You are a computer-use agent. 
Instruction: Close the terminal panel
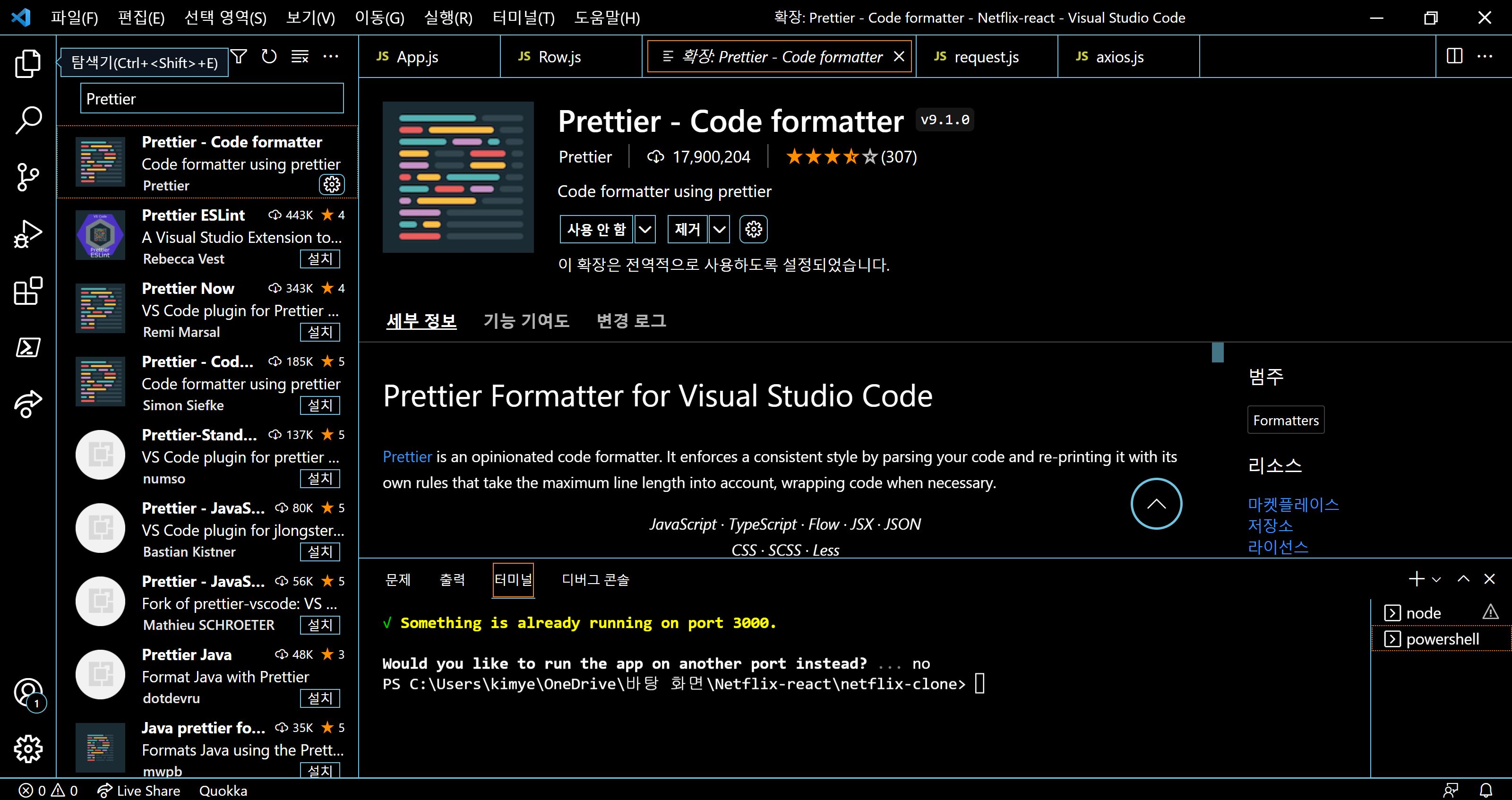(x=1489, y=579)
